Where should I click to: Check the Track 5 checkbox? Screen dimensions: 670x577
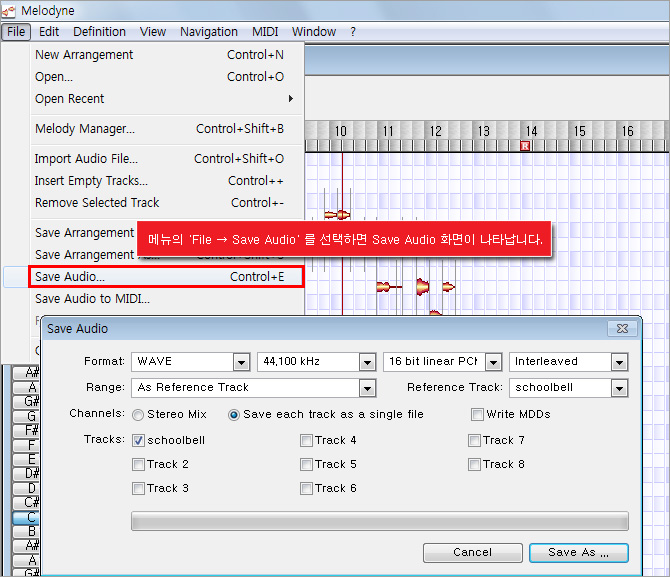(x=306, y=464)
